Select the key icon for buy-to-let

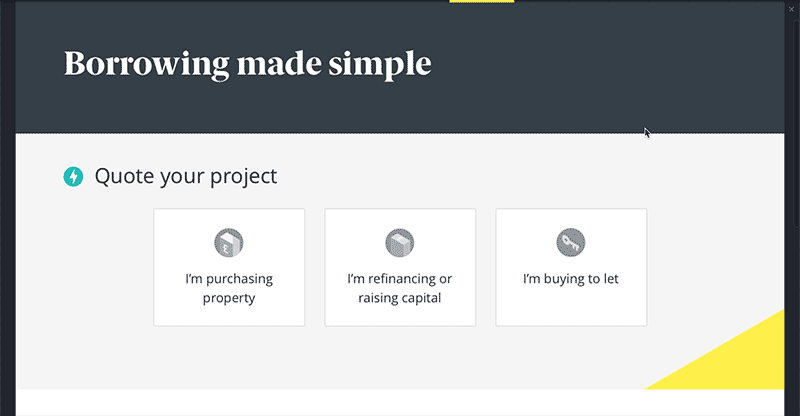click(570, 242)
